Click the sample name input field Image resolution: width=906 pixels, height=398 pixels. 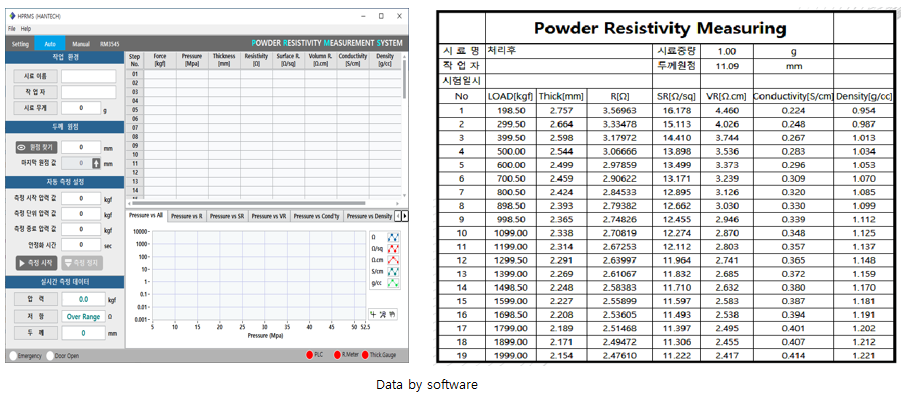click(89, 76)
